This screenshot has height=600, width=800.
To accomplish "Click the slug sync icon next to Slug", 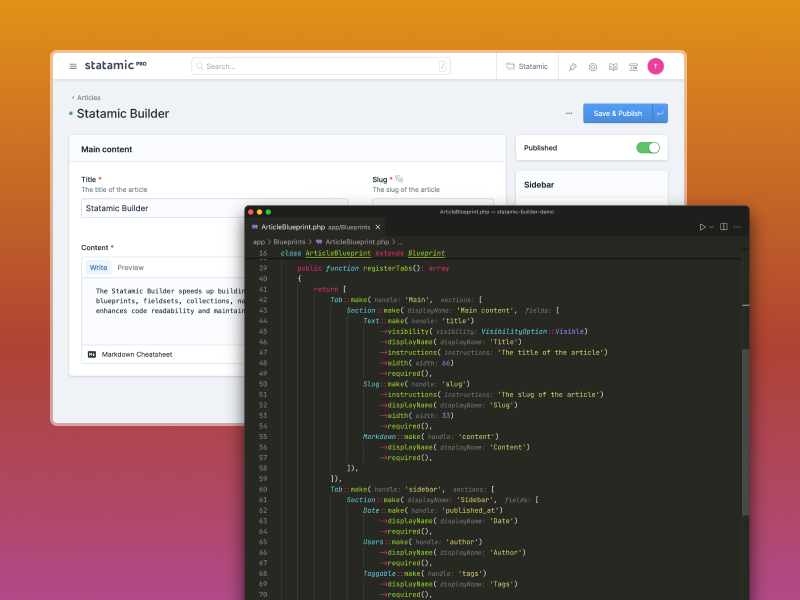I will (x=399, y=179).
